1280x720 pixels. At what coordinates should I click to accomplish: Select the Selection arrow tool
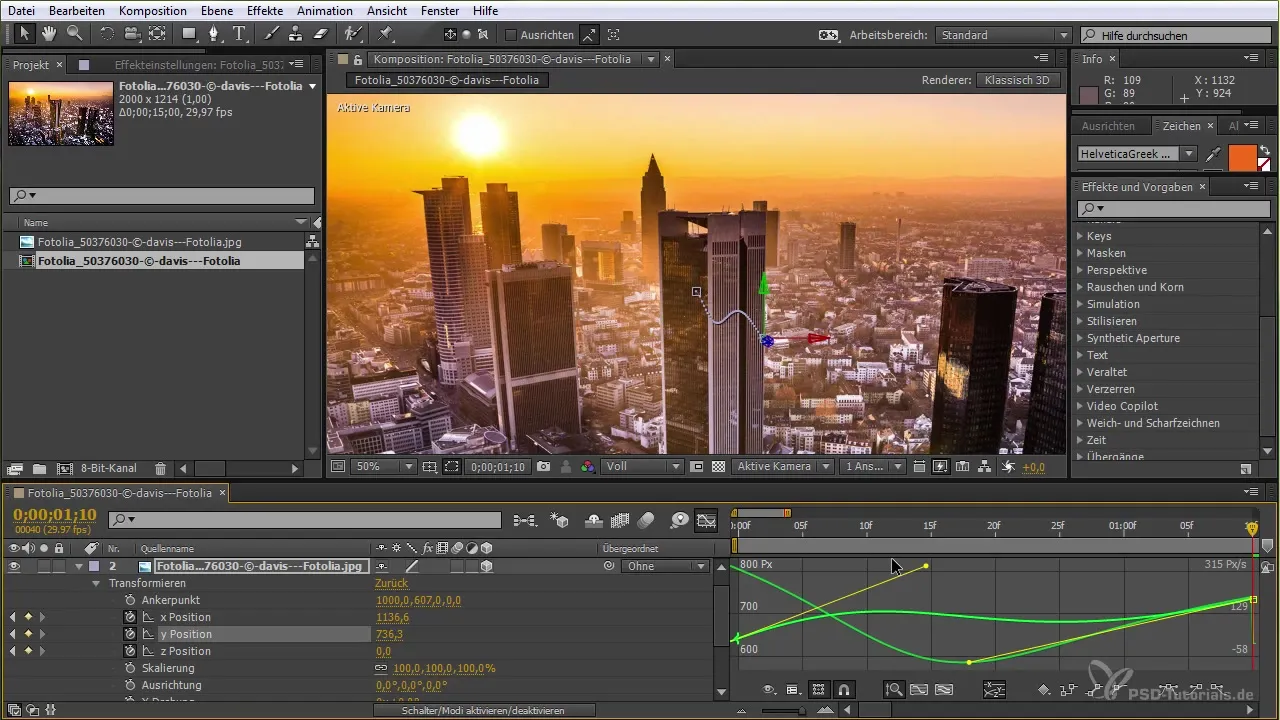pos(24,34)
